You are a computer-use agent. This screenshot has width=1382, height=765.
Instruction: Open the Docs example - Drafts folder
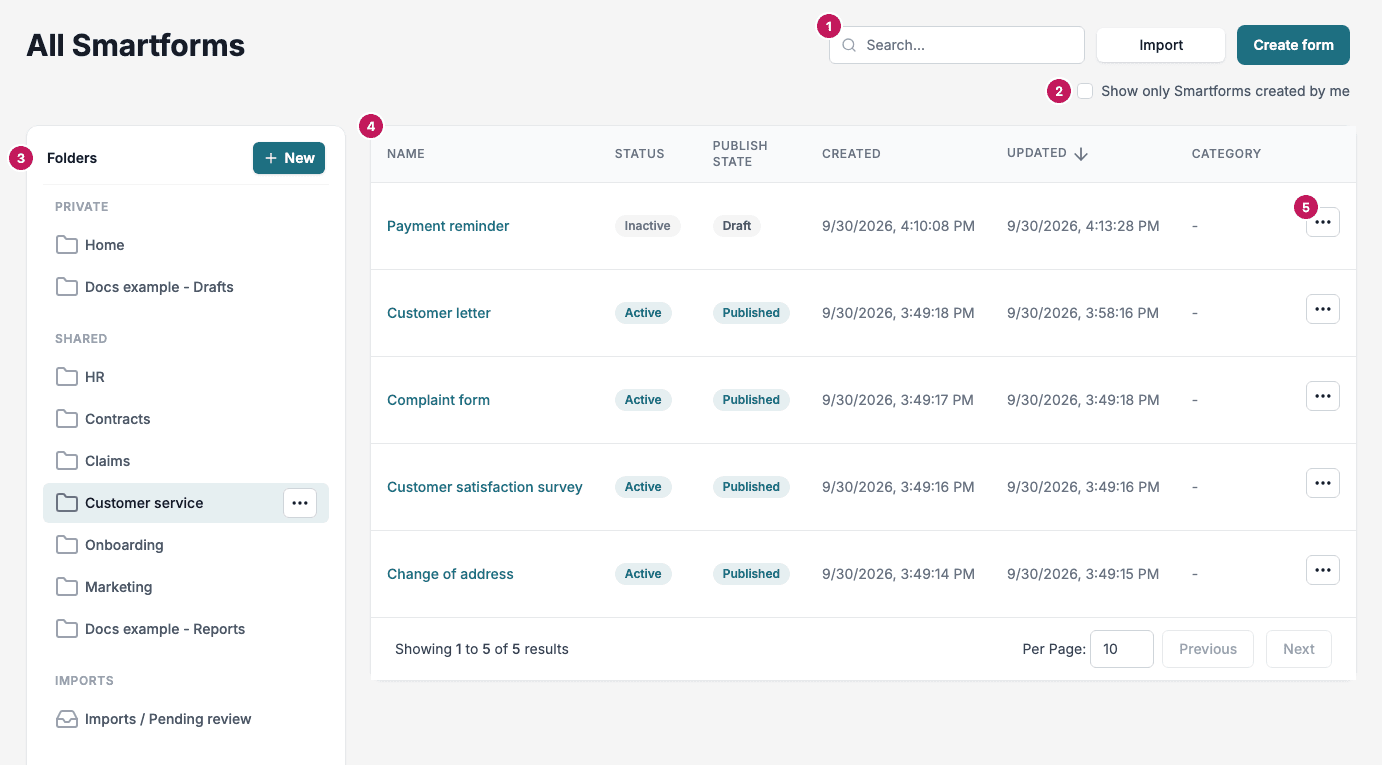[x=186, y=287]
